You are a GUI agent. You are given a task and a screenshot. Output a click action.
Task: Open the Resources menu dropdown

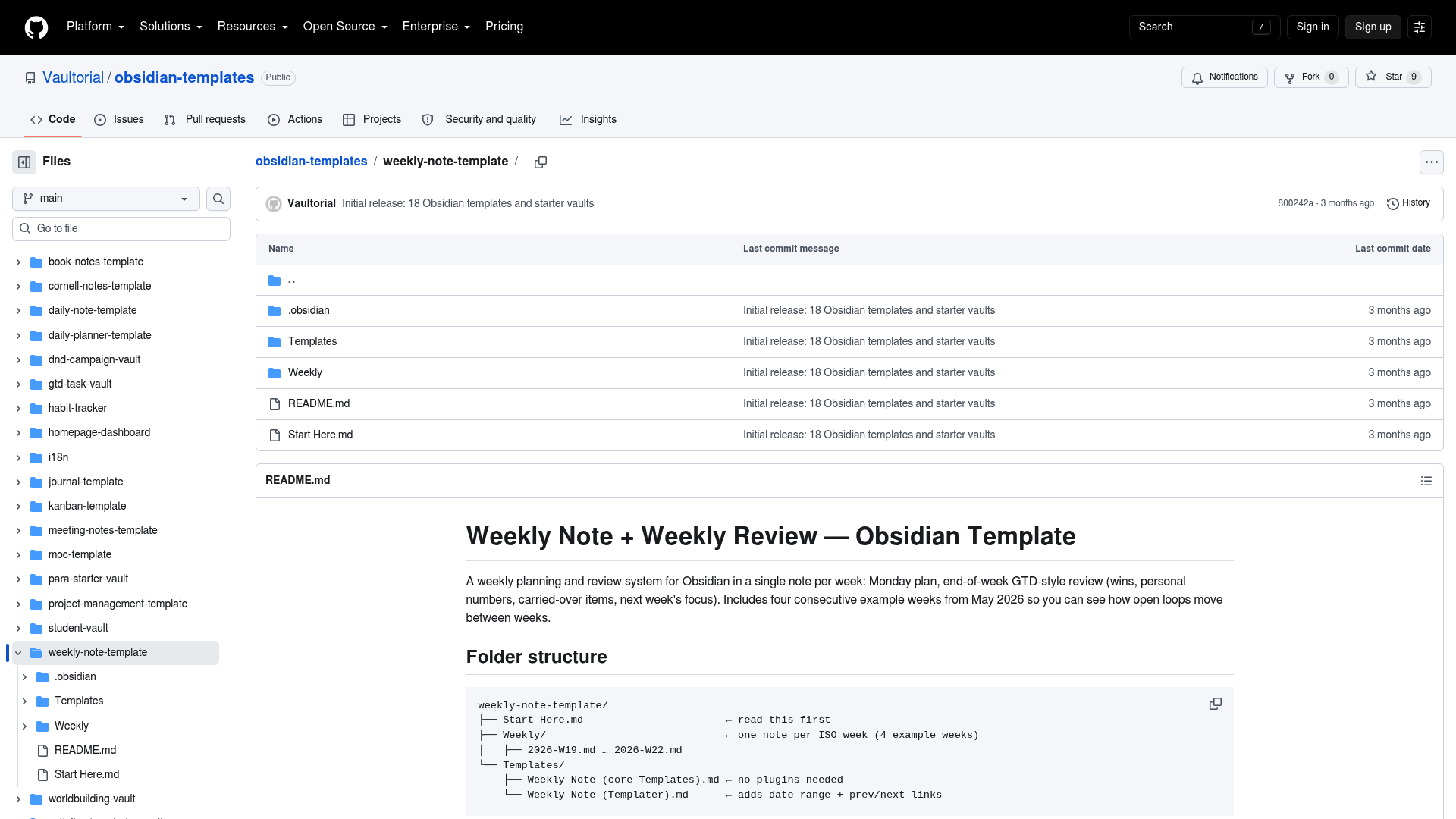[x=253, y=27]
